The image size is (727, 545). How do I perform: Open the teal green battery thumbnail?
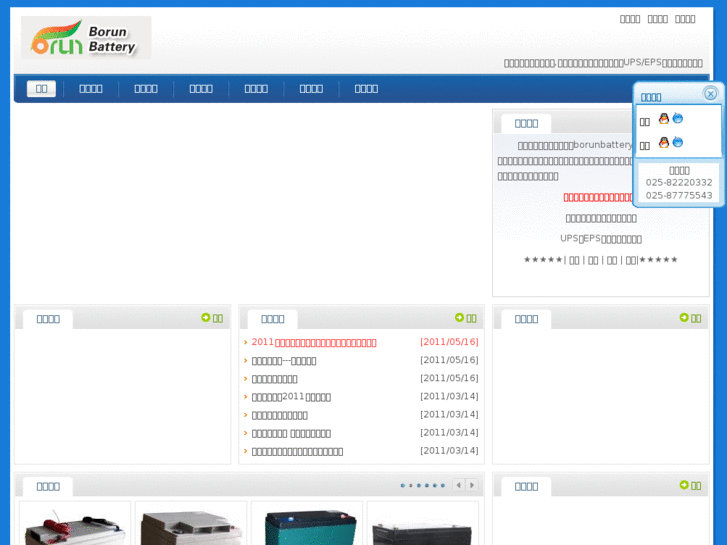coord(307,524)
